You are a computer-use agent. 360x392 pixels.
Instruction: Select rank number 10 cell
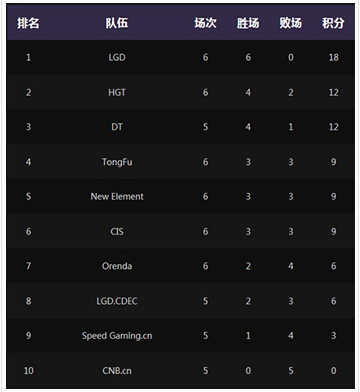pyautogui.click(x=28, y=371)
